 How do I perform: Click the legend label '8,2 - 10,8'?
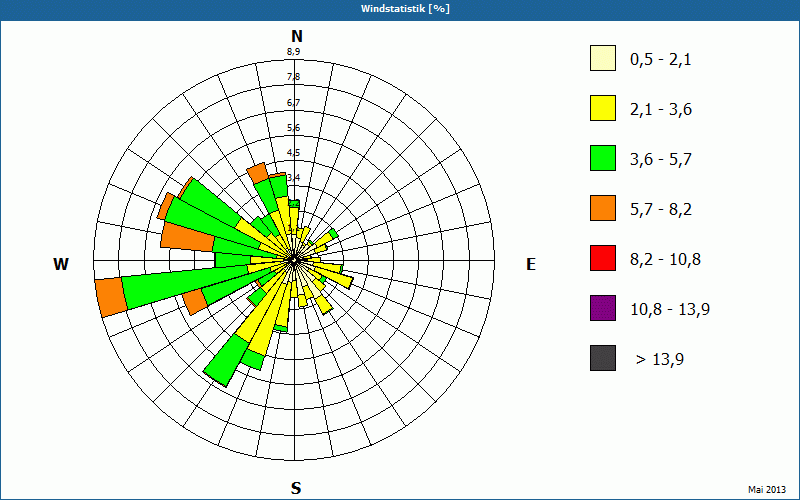pyautogui.click(x=665, y=260)
